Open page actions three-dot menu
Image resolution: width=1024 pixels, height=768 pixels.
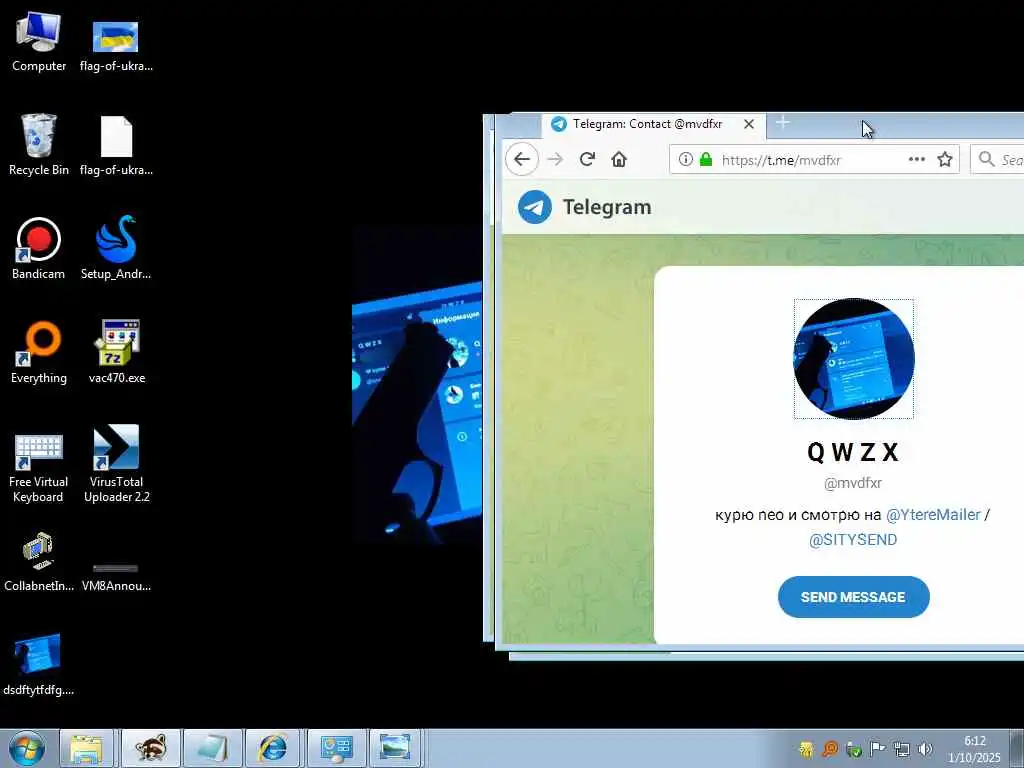[x=917, y=159]
